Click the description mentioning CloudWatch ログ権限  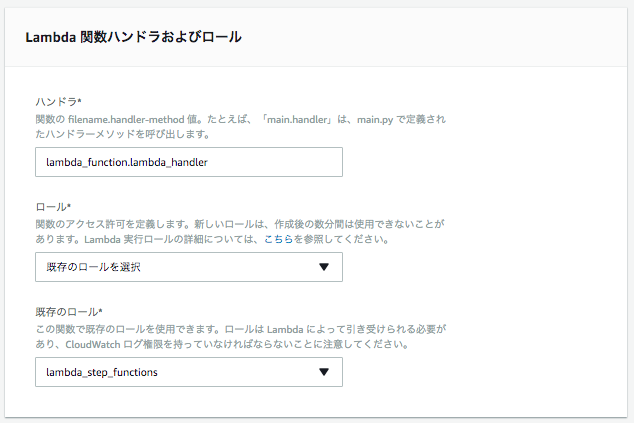(241, 337)
